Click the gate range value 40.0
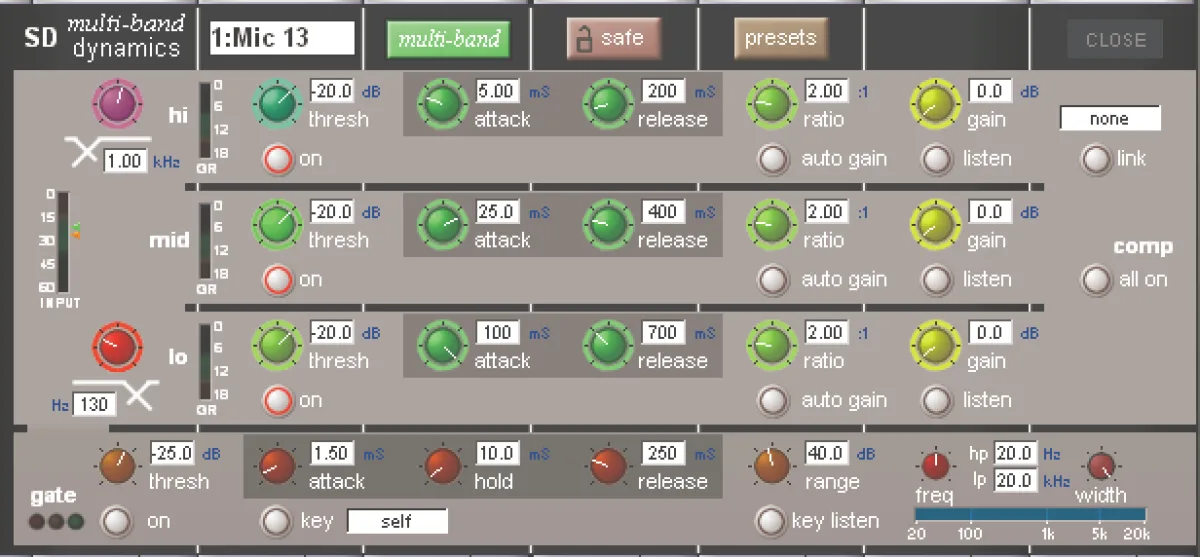Image resolution: width=1200 pixels, height=557 pixels. coord(827,454)
